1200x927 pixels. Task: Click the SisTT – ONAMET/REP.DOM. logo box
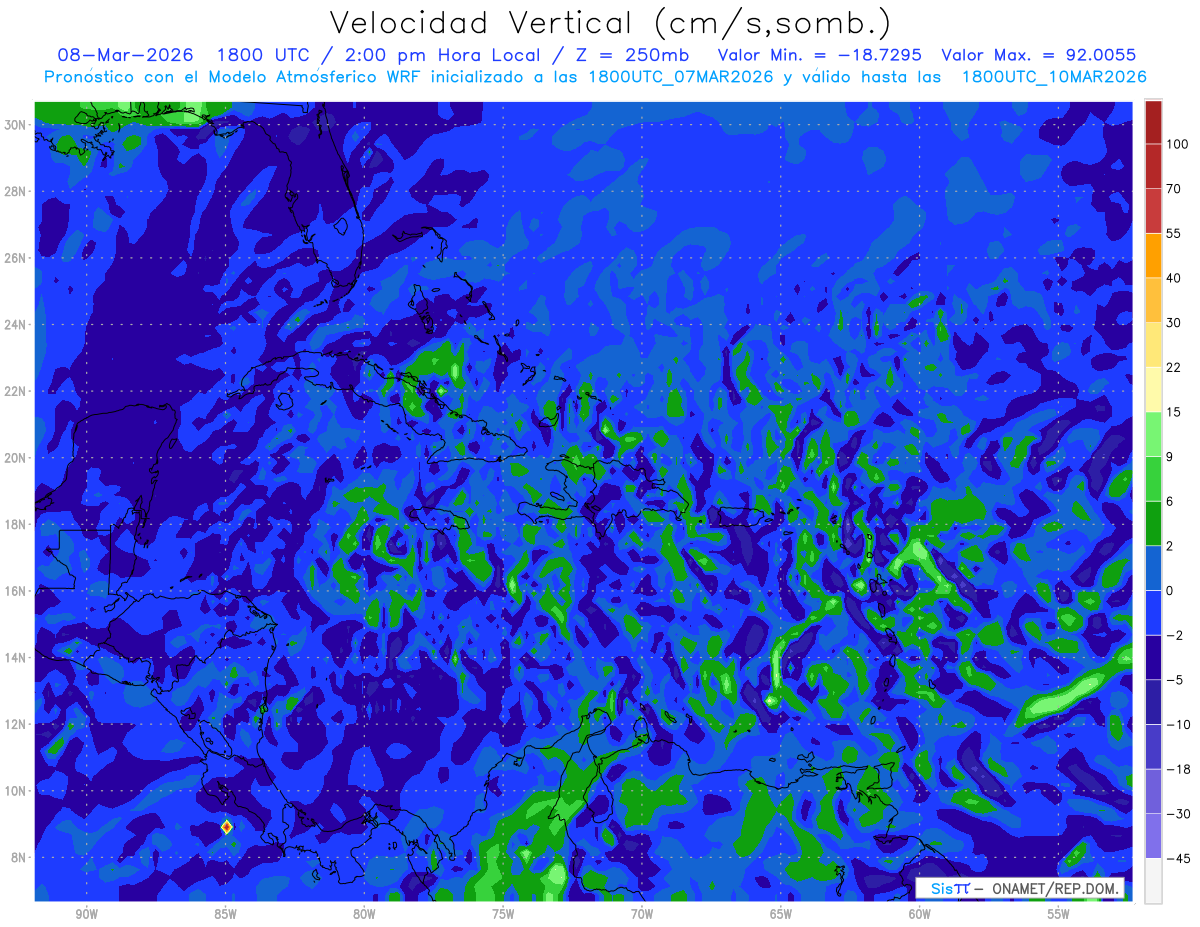coord(1020,888)
